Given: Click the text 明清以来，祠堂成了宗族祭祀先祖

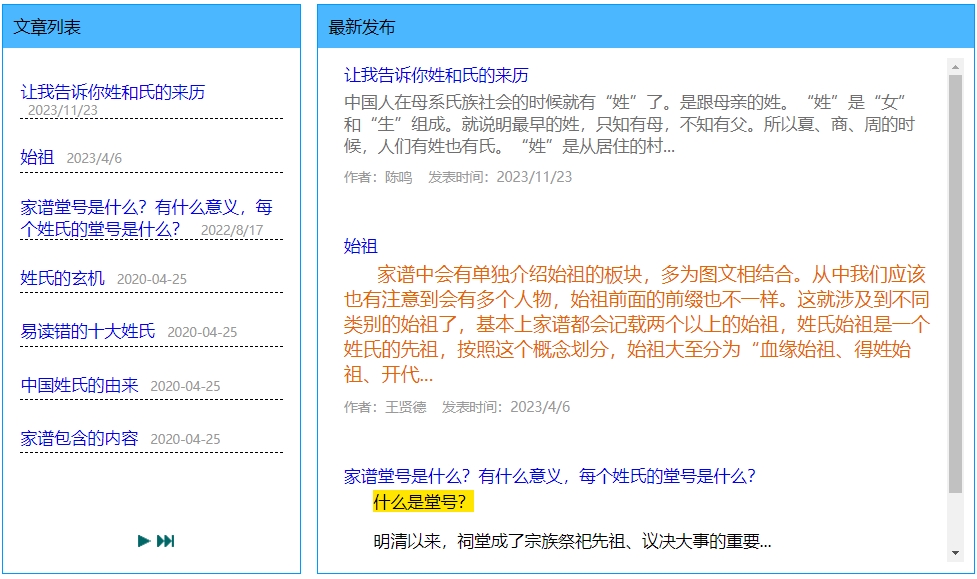Looking at the screenshot, I should pos(573,541).
